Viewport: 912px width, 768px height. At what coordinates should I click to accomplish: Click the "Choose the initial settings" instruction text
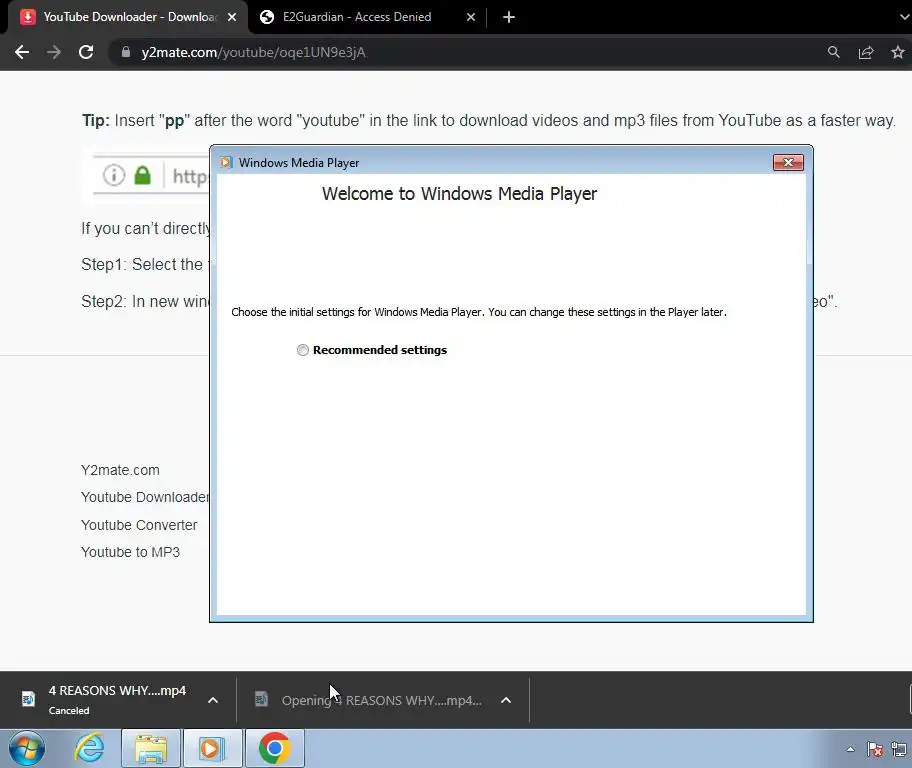[479, 312]
